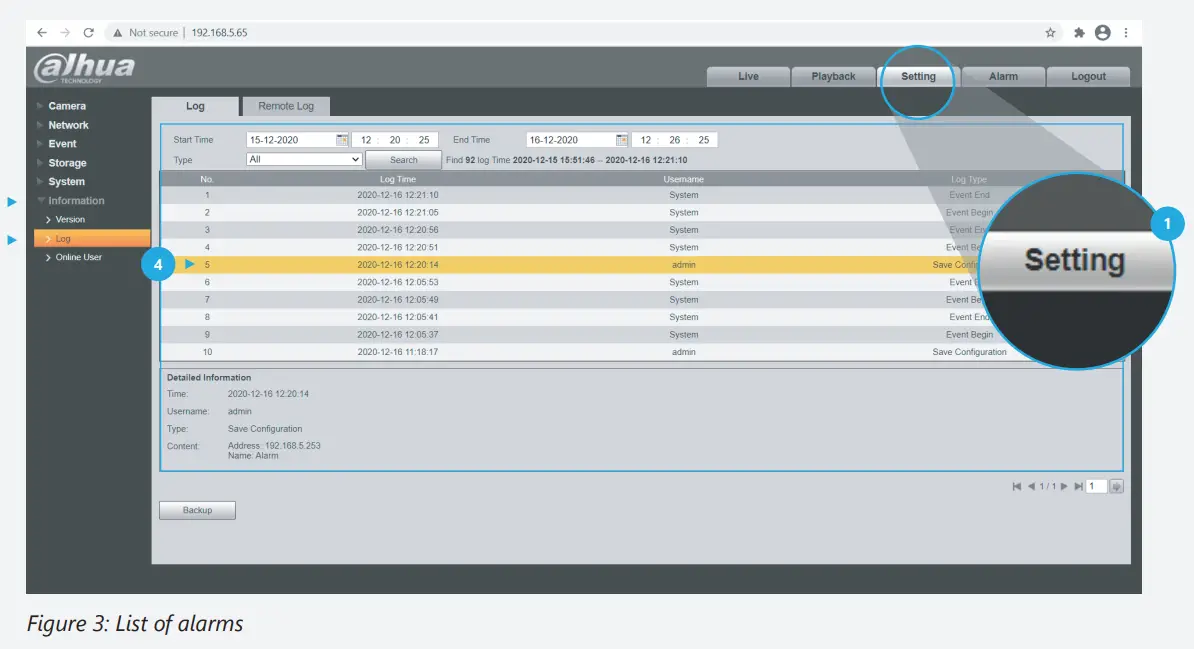The width and height of the screenshot is (1194, 649).
Task: Edit the Start Time date field 15-12-2020
Action: (x=291, y=140)
